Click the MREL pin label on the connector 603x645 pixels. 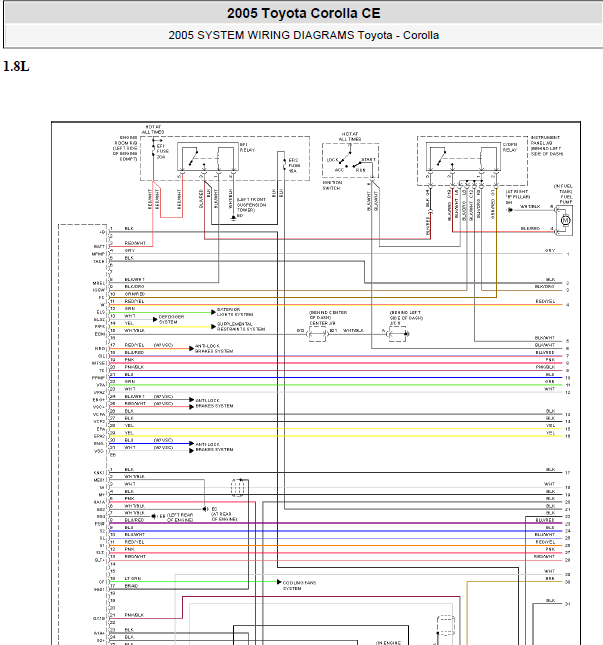99,283
